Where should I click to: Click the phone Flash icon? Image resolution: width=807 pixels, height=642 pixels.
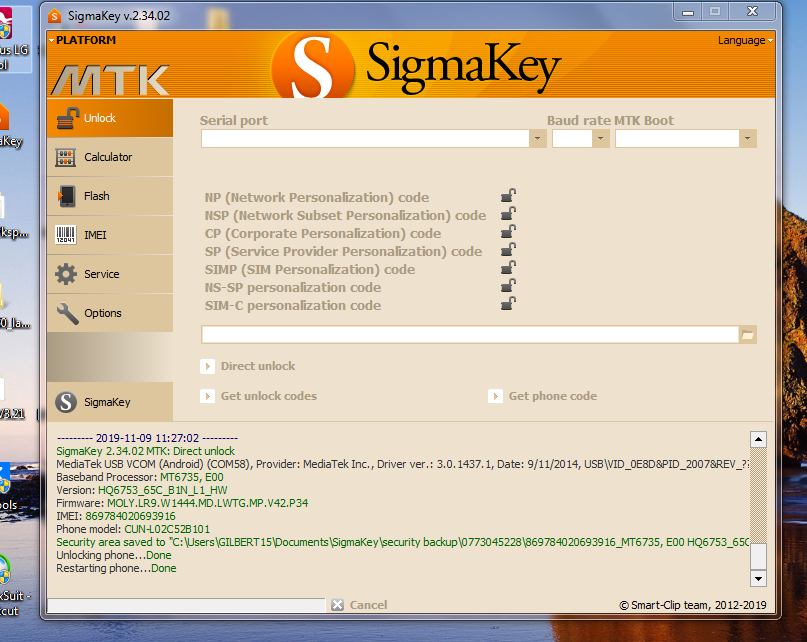(66, 196)
